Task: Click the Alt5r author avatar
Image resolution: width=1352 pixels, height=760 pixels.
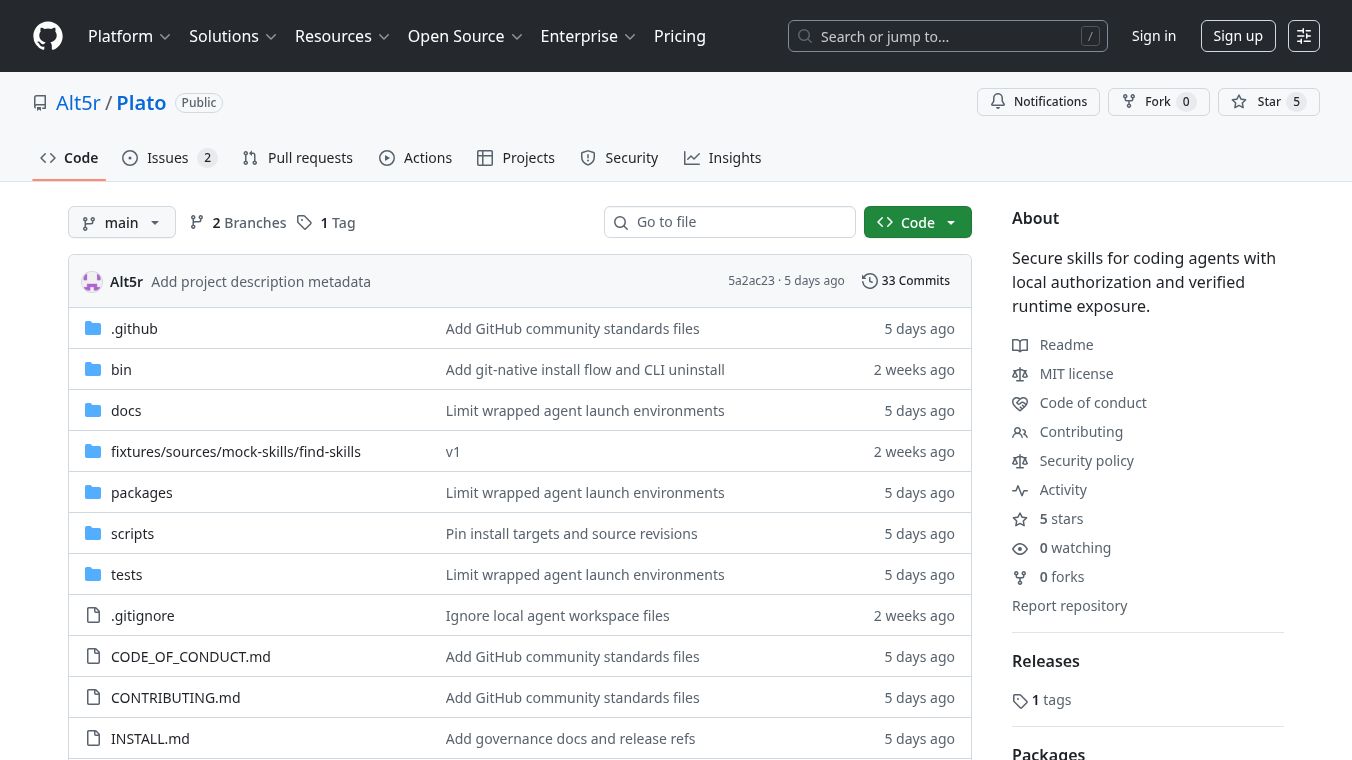Action: tap(92, 282)
